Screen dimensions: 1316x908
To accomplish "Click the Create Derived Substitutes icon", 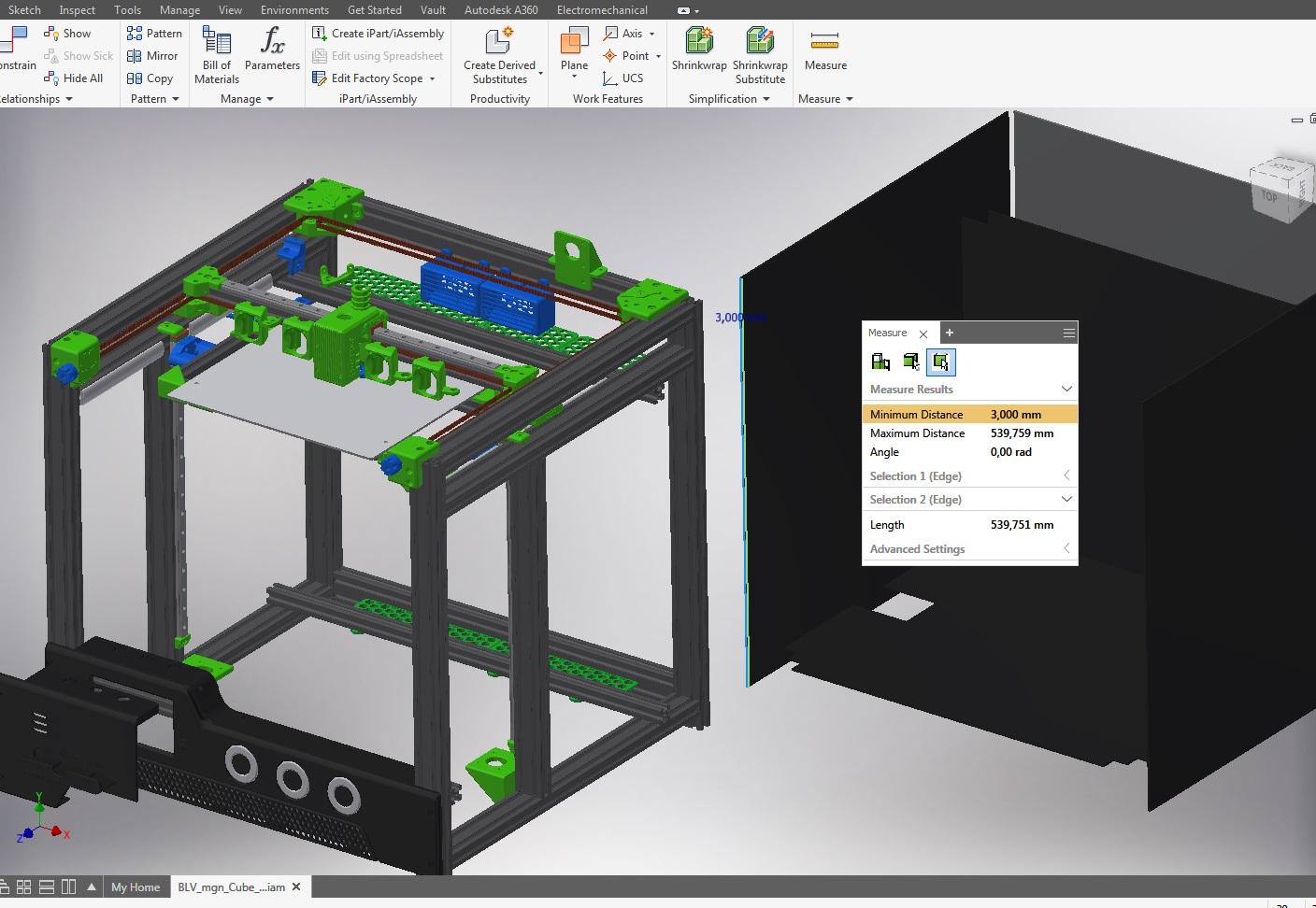I will pyautogui.click(x=499, y=42).
